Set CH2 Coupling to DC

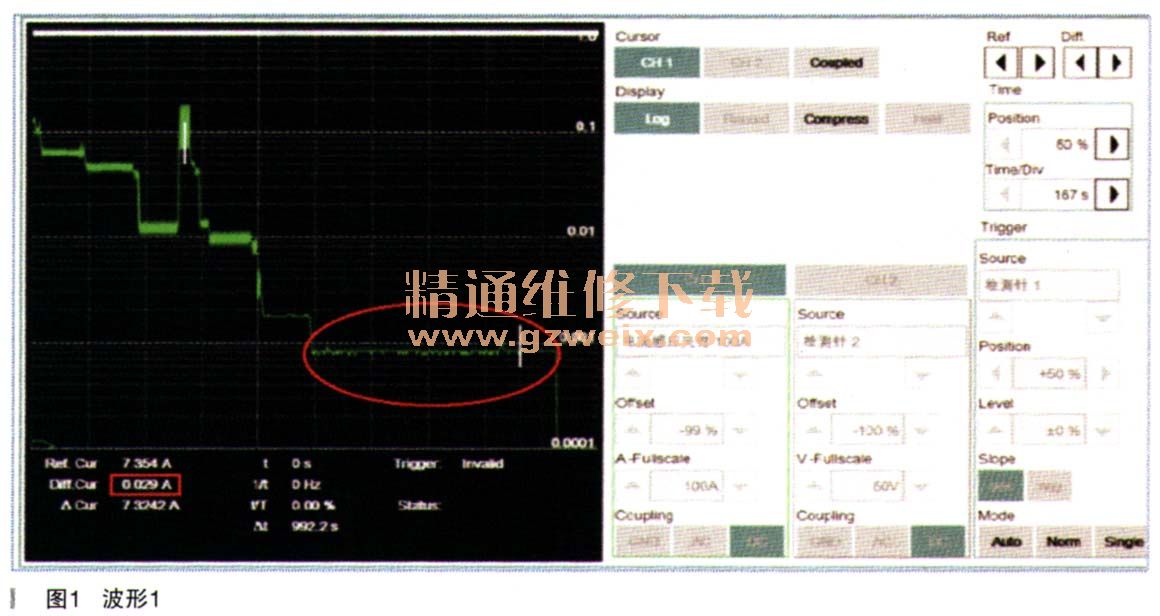[938, 541]
